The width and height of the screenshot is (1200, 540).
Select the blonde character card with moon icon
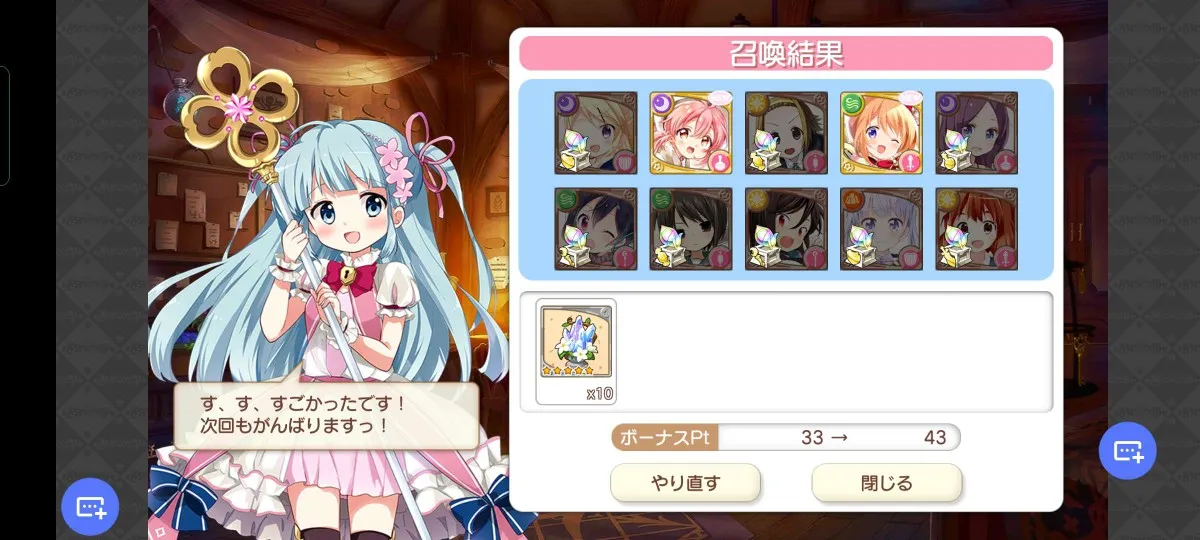596,133
